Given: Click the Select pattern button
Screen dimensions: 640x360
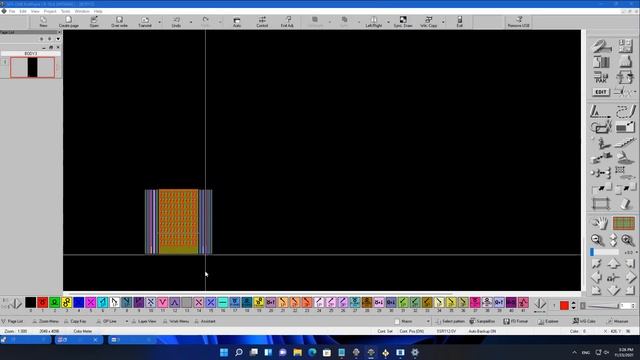Looking at the screenshot, I should coord(450,322).
